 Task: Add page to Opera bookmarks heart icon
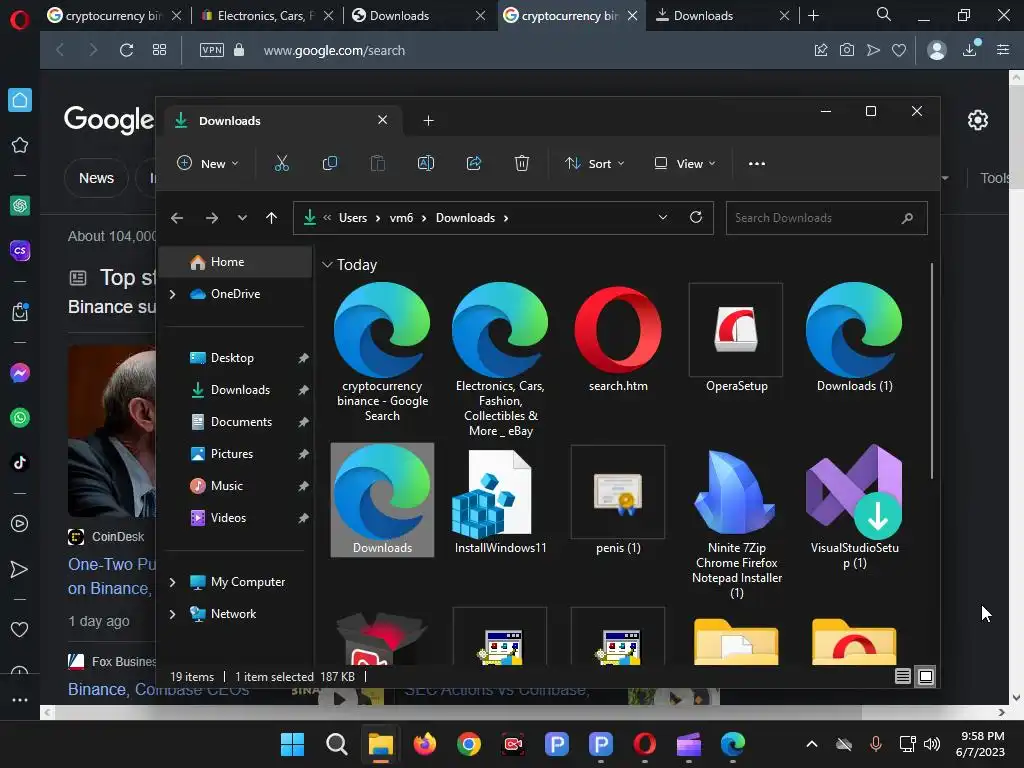(899, 50)
